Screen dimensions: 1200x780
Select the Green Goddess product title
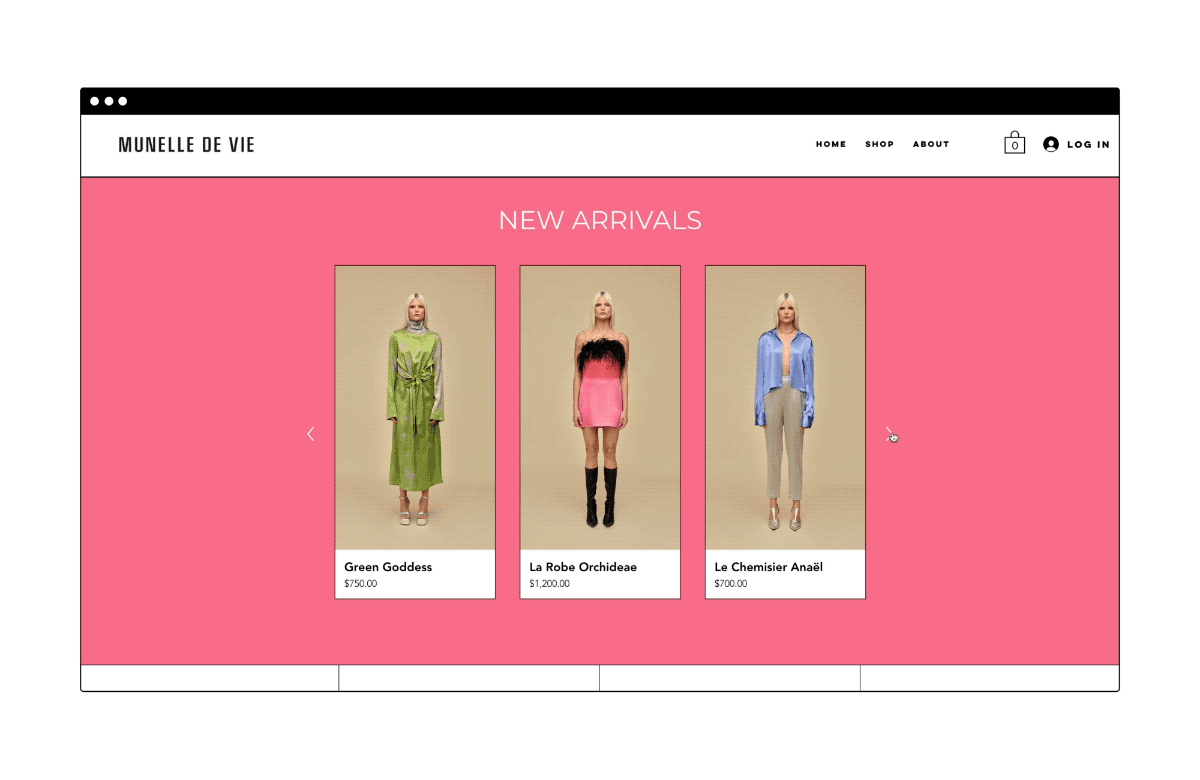click(x=388, y=567)
